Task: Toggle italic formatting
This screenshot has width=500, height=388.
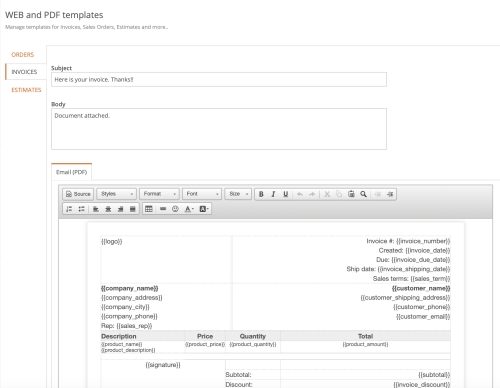Action: tap(273, 194)
